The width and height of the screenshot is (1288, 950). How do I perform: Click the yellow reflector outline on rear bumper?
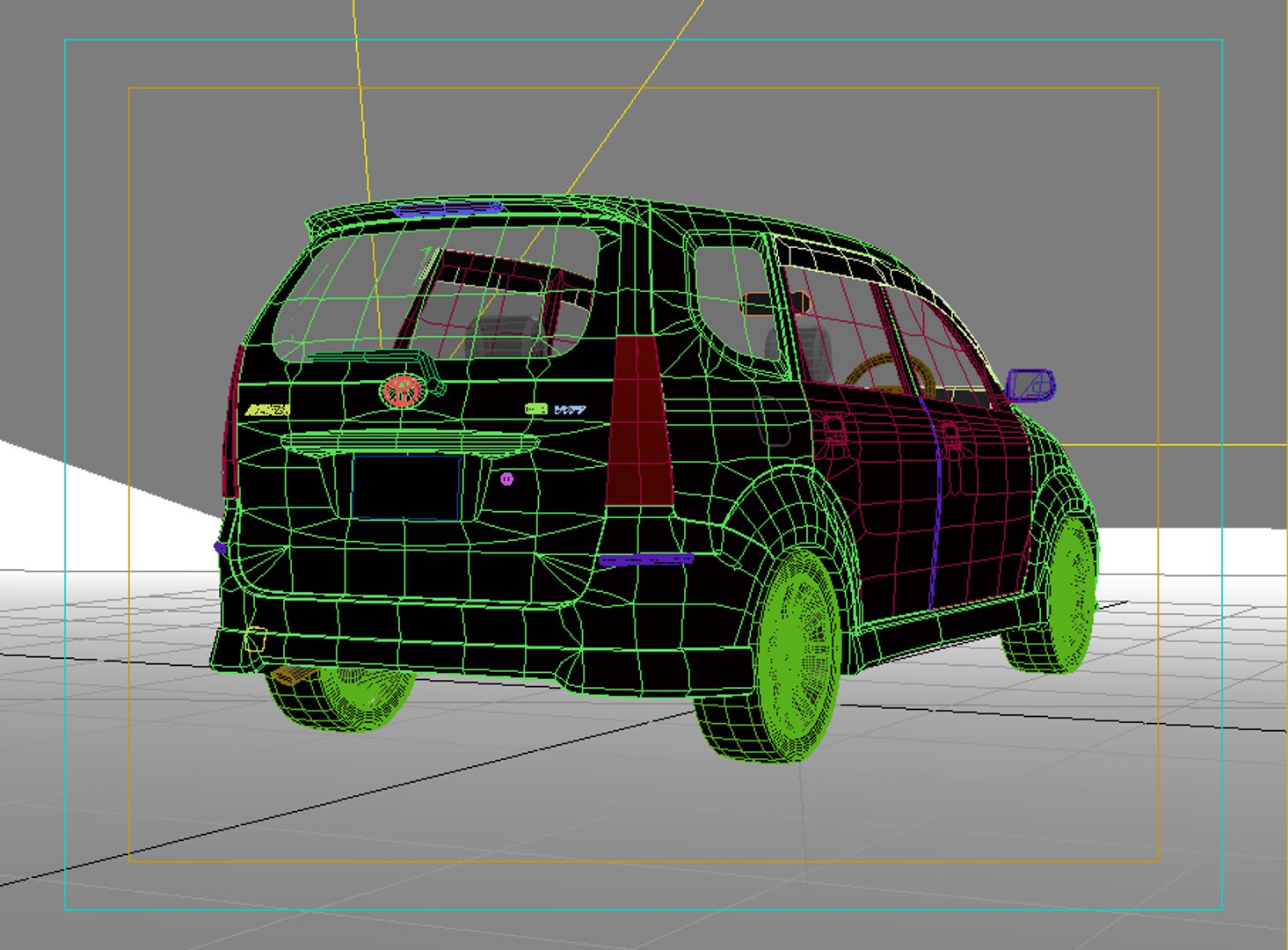coord(255,639)
